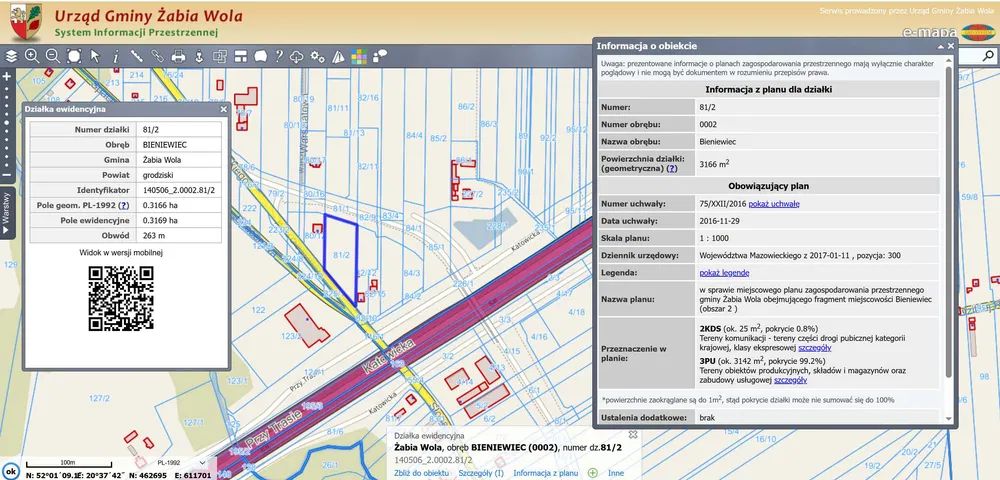
Task: Open the settings gears icon
Action: click(x=317, y=56)
